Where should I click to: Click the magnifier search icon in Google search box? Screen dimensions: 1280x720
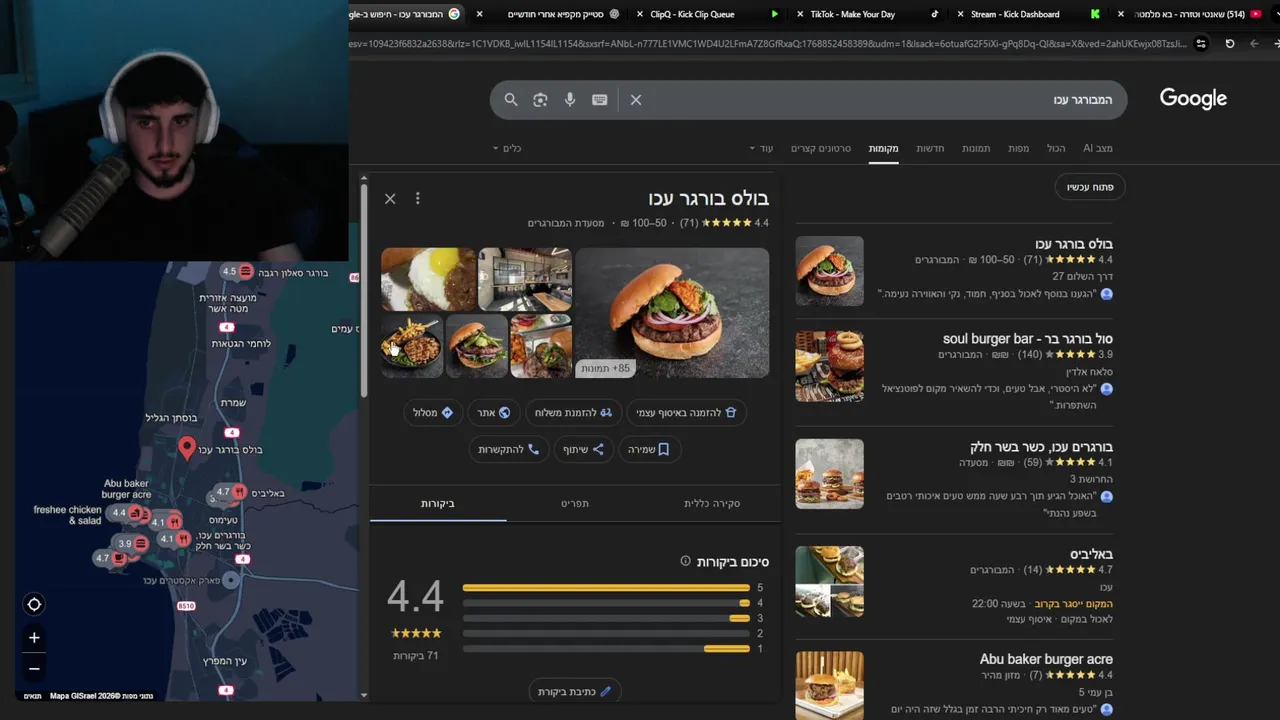[511, 100]
